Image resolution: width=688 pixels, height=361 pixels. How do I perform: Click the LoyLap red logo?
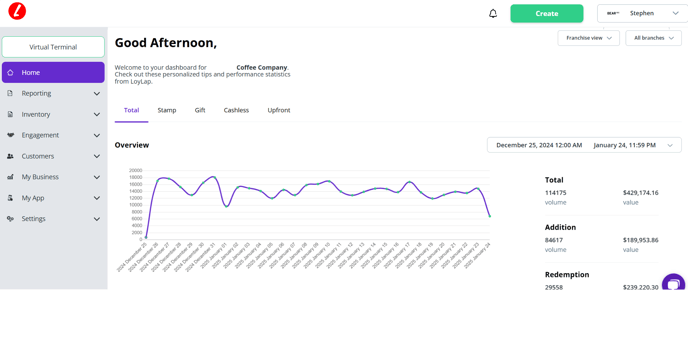(x=17, y=11)
